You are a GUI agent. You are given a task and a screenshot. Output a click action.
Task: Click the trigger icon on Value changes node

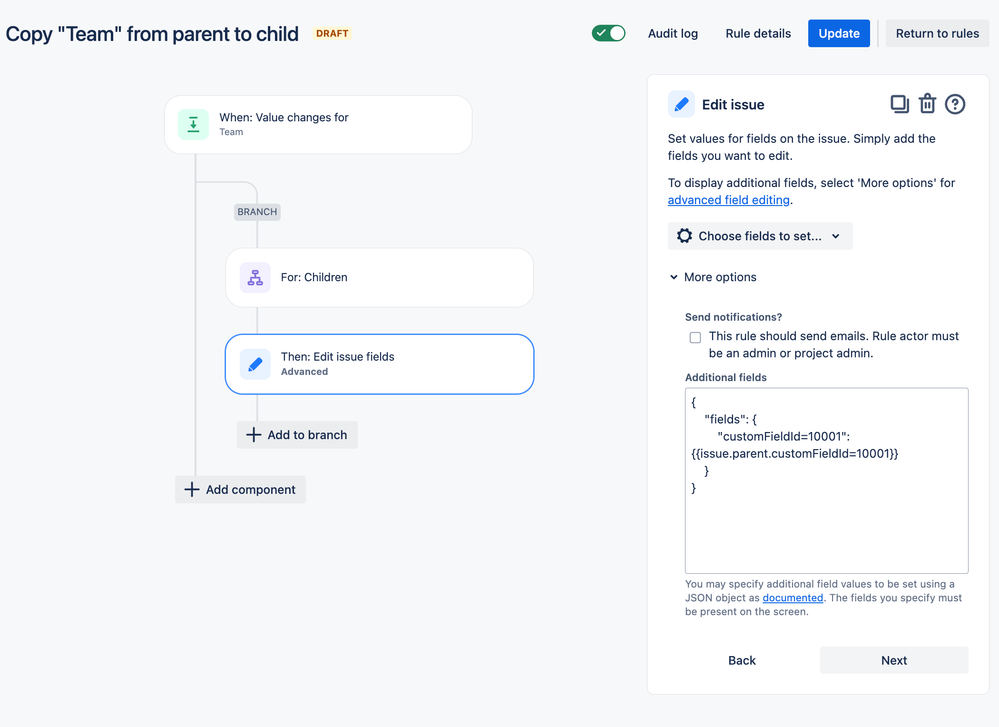pos(193,124)
